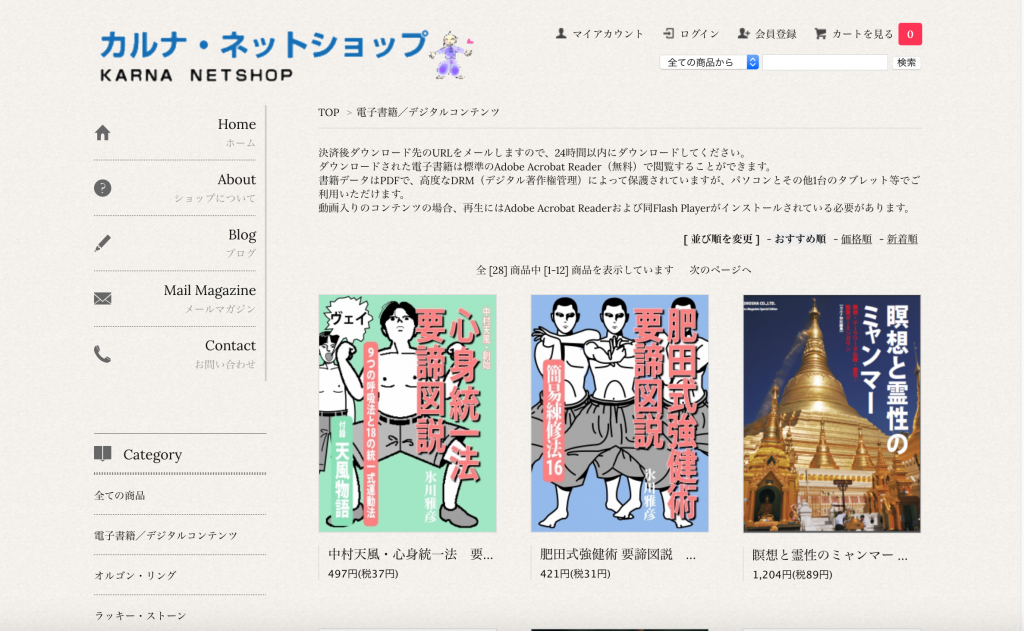Click the login door icon
The image size is (1024, 631).
tap(668, 34)
